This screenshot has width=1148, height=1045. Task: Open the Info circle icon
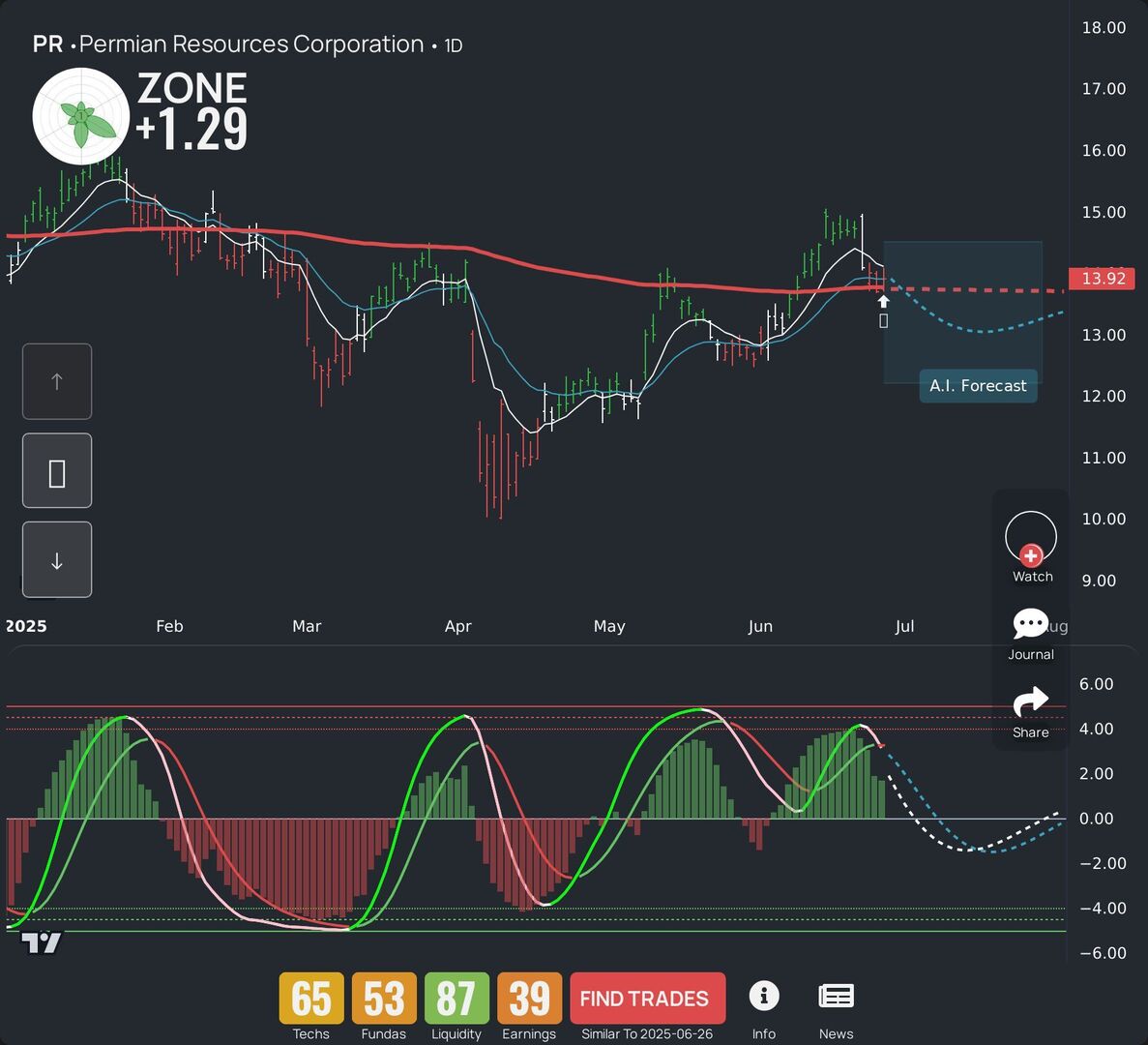(x=764, y=996)
